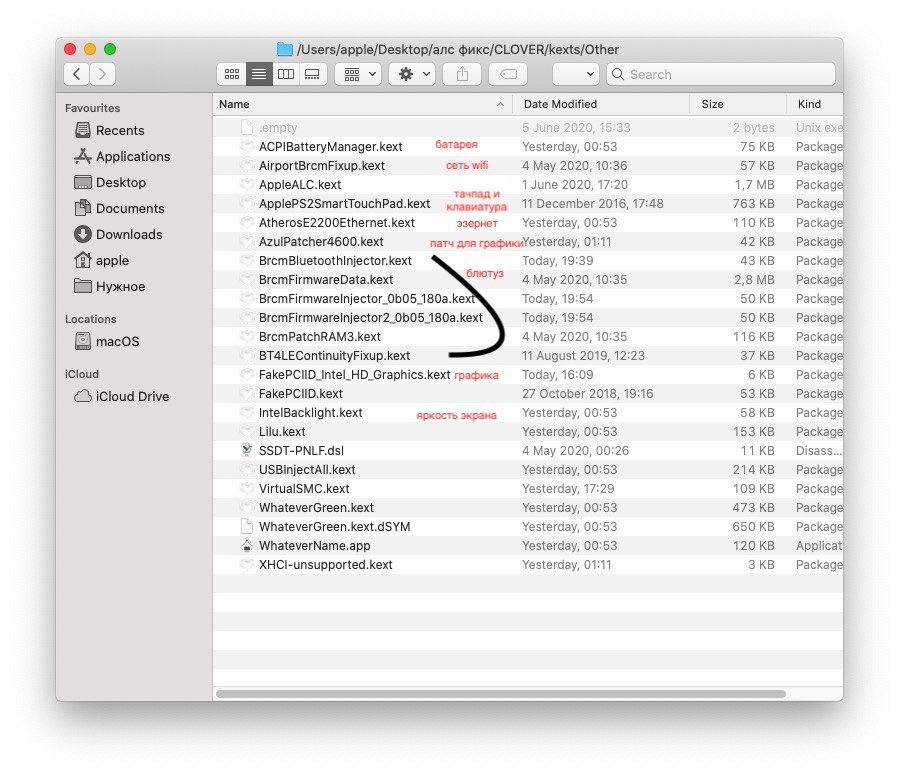Select the WhateverName.app icon
The width and height of the screenshot is (899, 775).
coord(247,545)
